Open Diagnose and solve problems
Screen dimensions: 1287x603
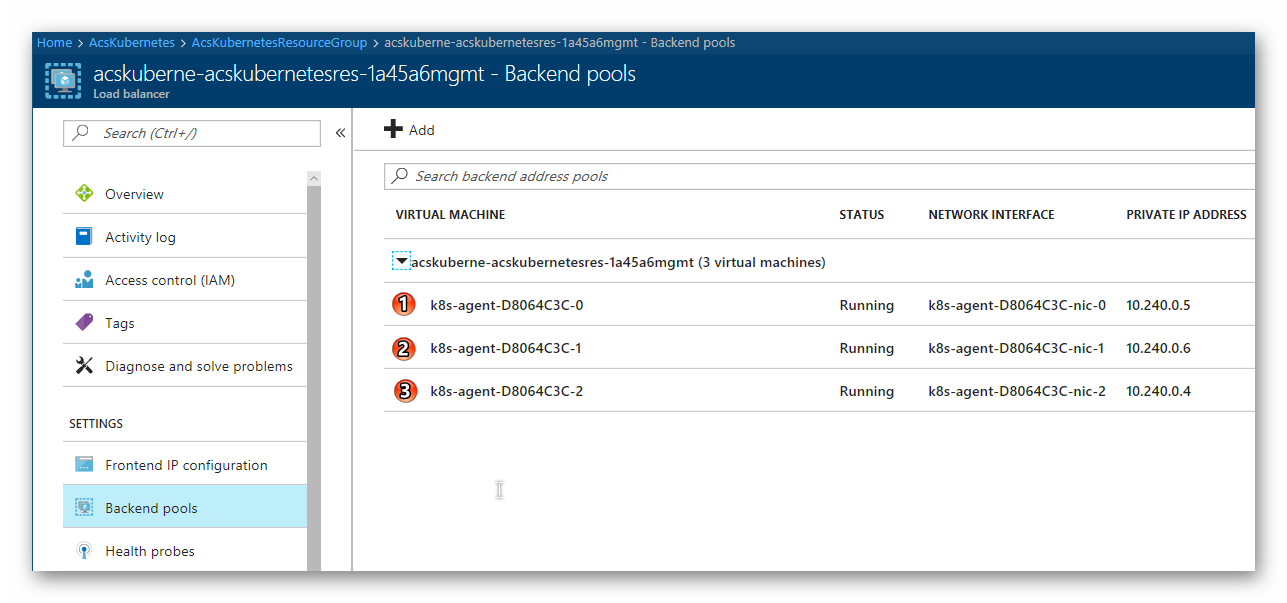point(185,366)
